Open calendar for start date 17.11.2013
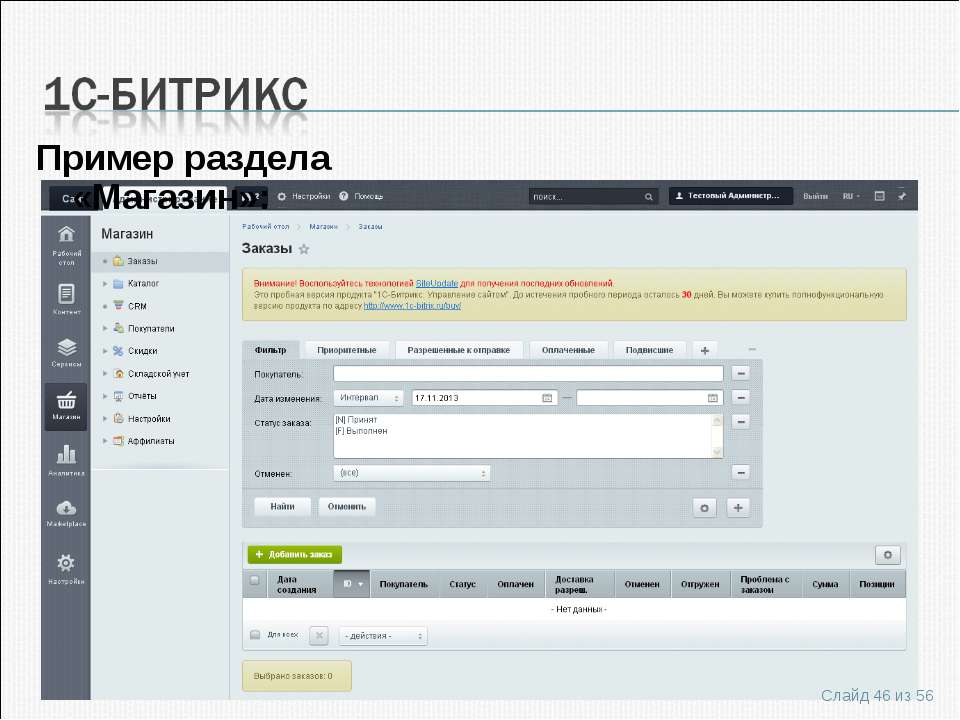Screen dimensions: 960x720 click(547, 398)
